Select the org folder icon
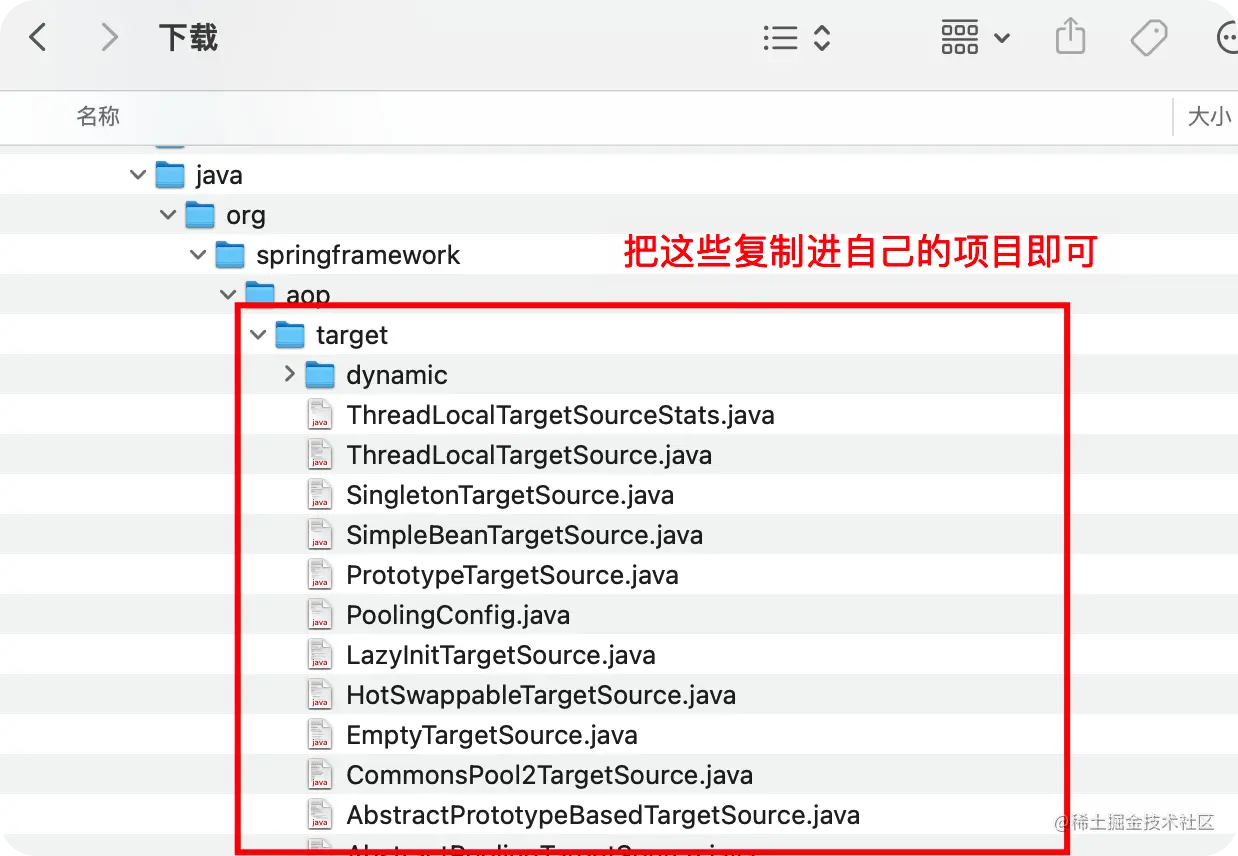1238x856 pixels. 200,215
